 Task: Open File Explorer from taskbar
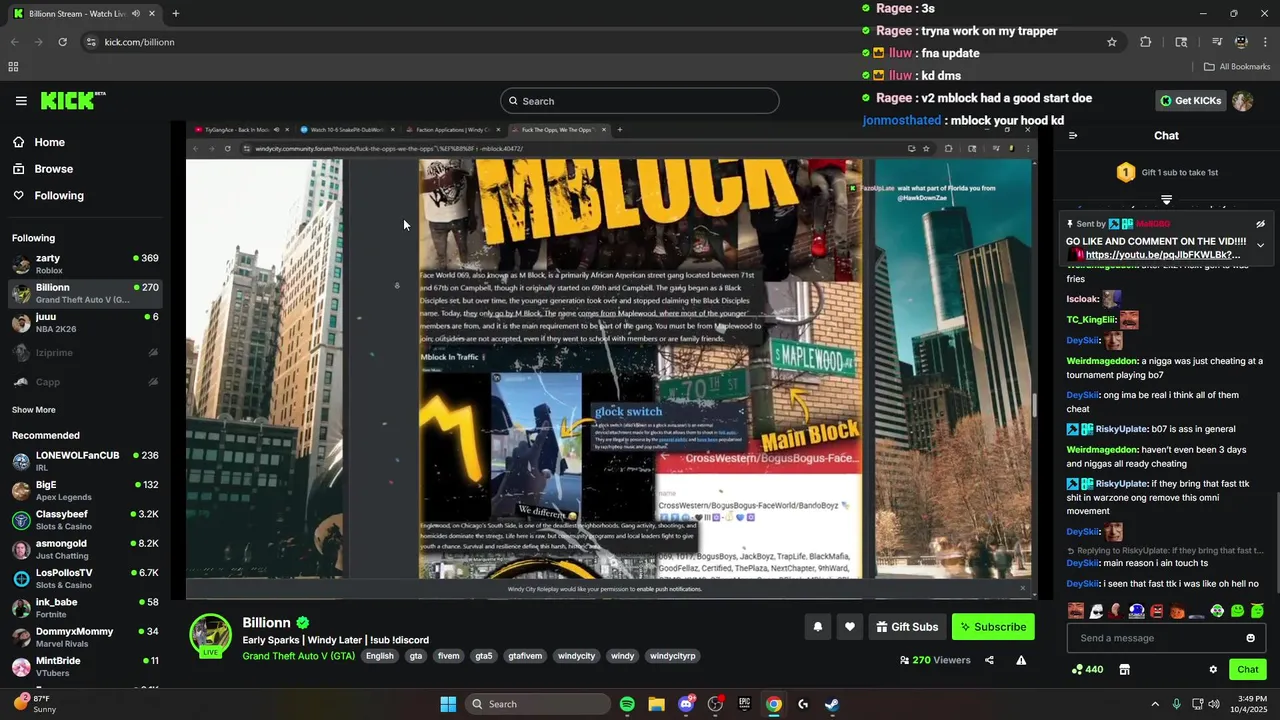[x=656, y=704]
